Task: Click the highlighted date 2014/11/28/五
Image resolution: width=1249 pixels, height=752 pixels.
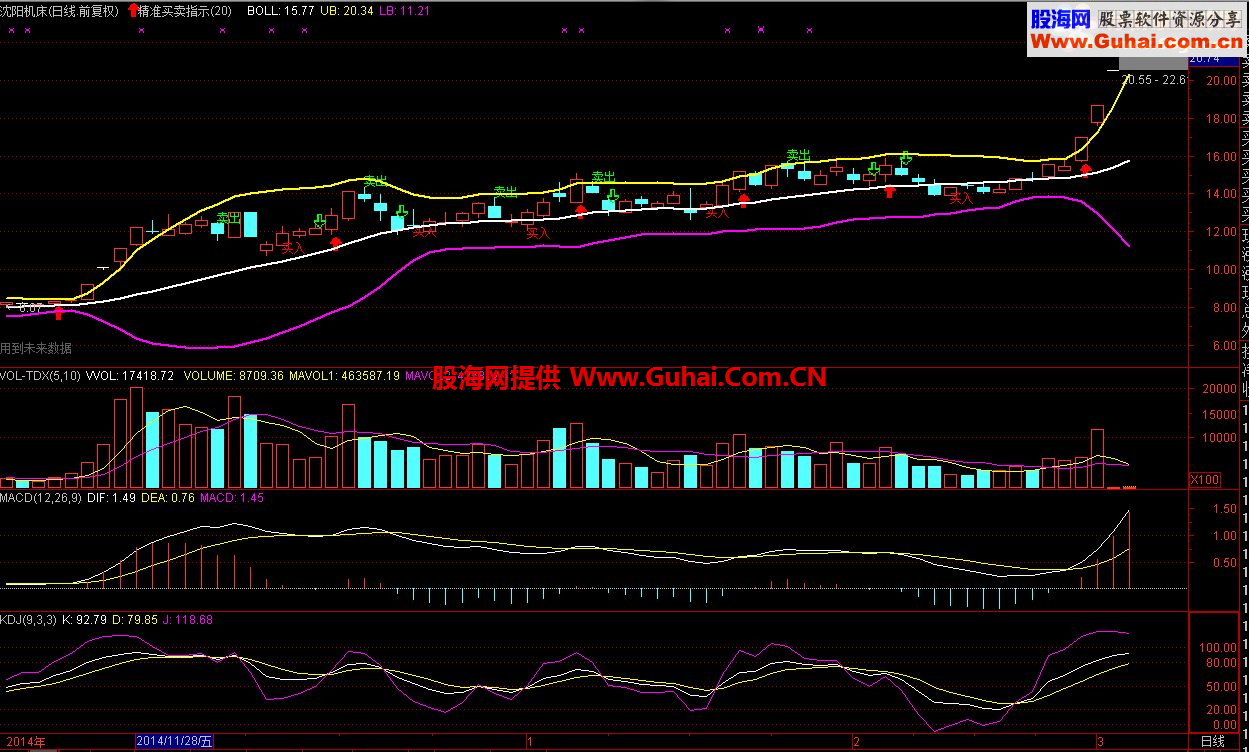Action: [175, 741]
